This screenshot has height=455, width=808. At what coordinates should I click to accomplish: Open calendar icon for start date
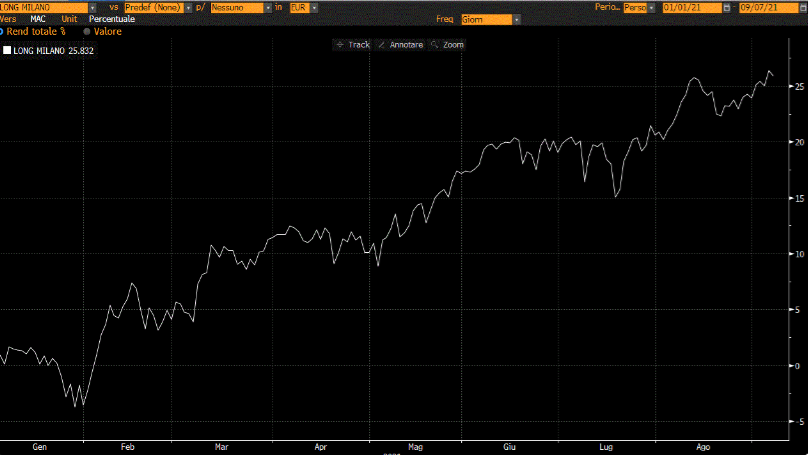tap(727, 7)
